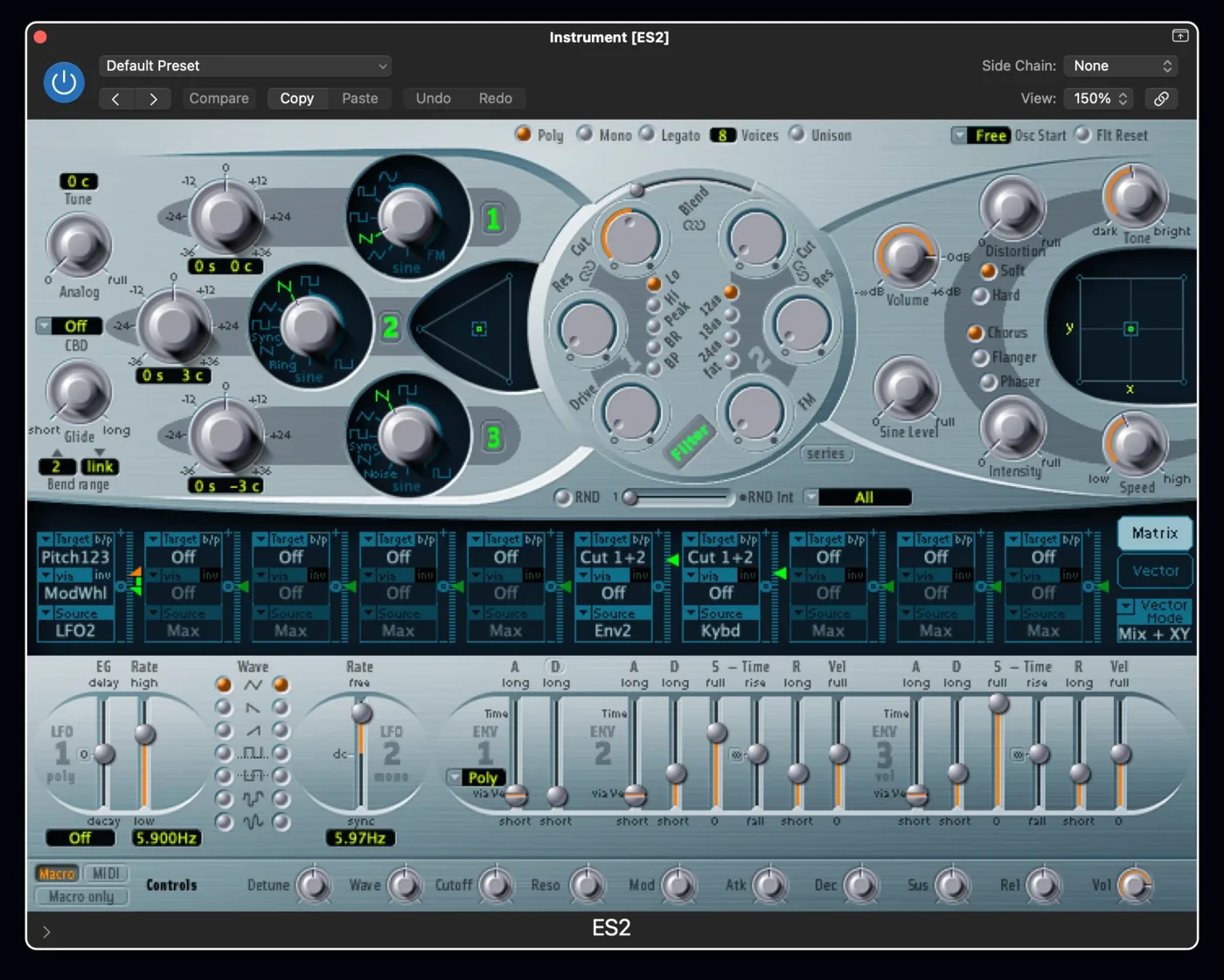This screenshot has height=980, width=1224.
Task: Click the Compare button
Action: pyautogui.click(x=219, y=99)
